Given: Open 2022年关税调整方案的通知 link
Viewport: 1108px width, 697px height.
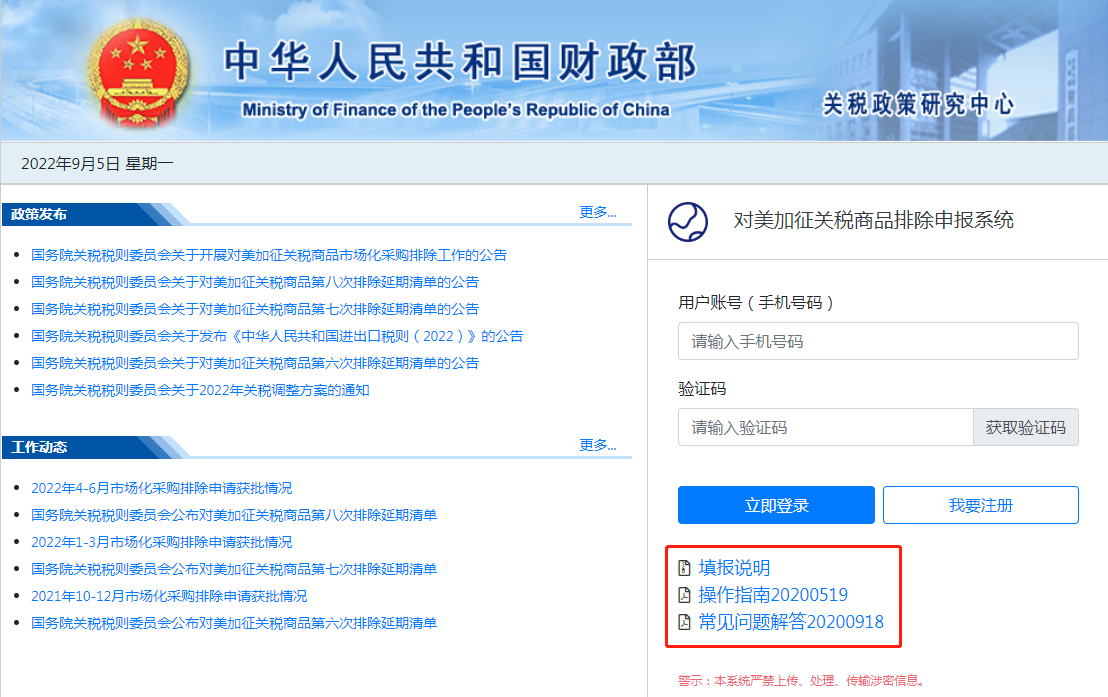Looking at the screenshot, I should pyautogui.click(x=200, y=390).
